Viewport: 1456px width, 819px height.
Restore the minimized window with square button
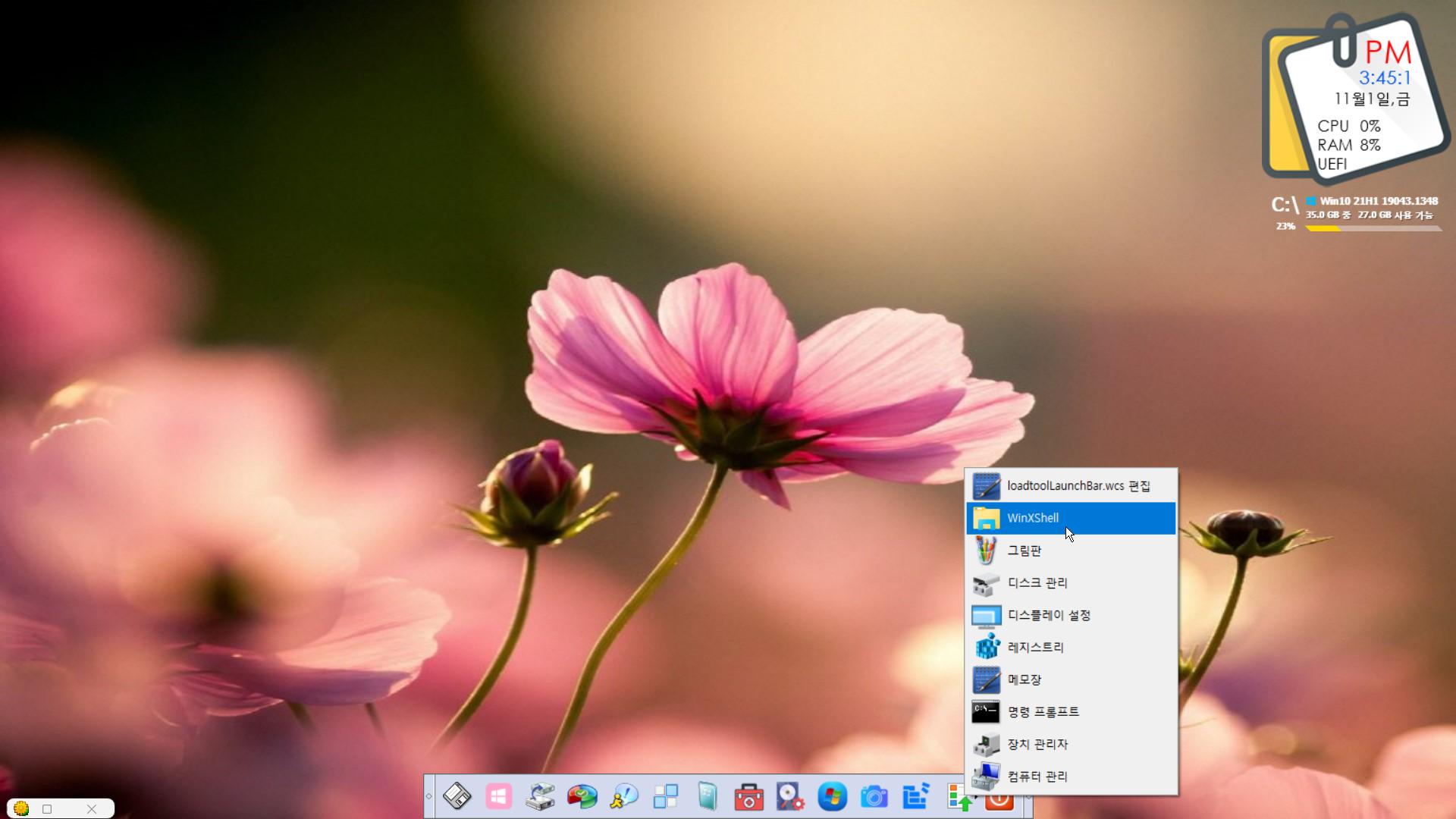47,809
